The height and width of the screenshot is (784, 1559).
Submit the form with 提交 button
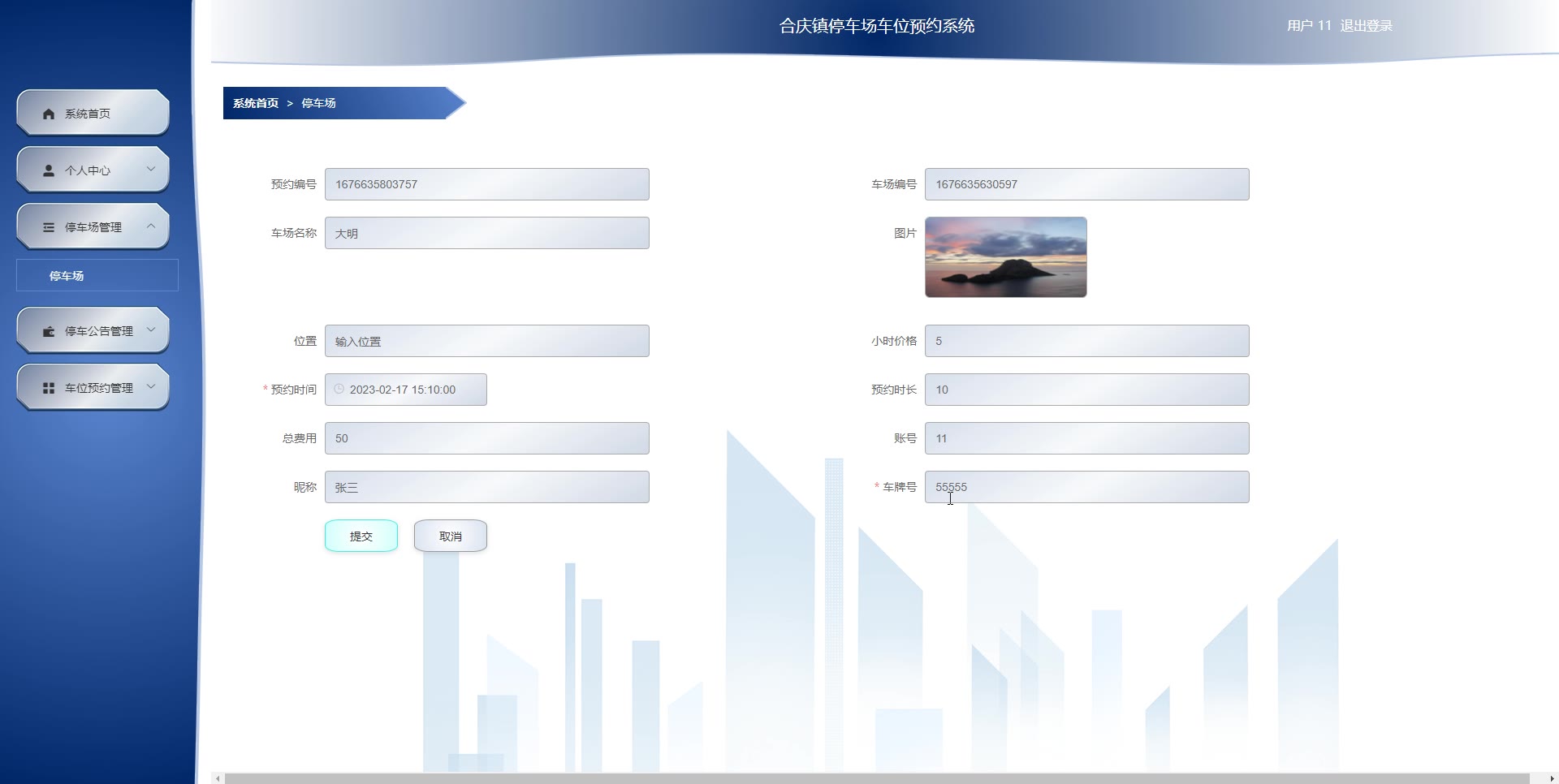click(x=361, y=536)
